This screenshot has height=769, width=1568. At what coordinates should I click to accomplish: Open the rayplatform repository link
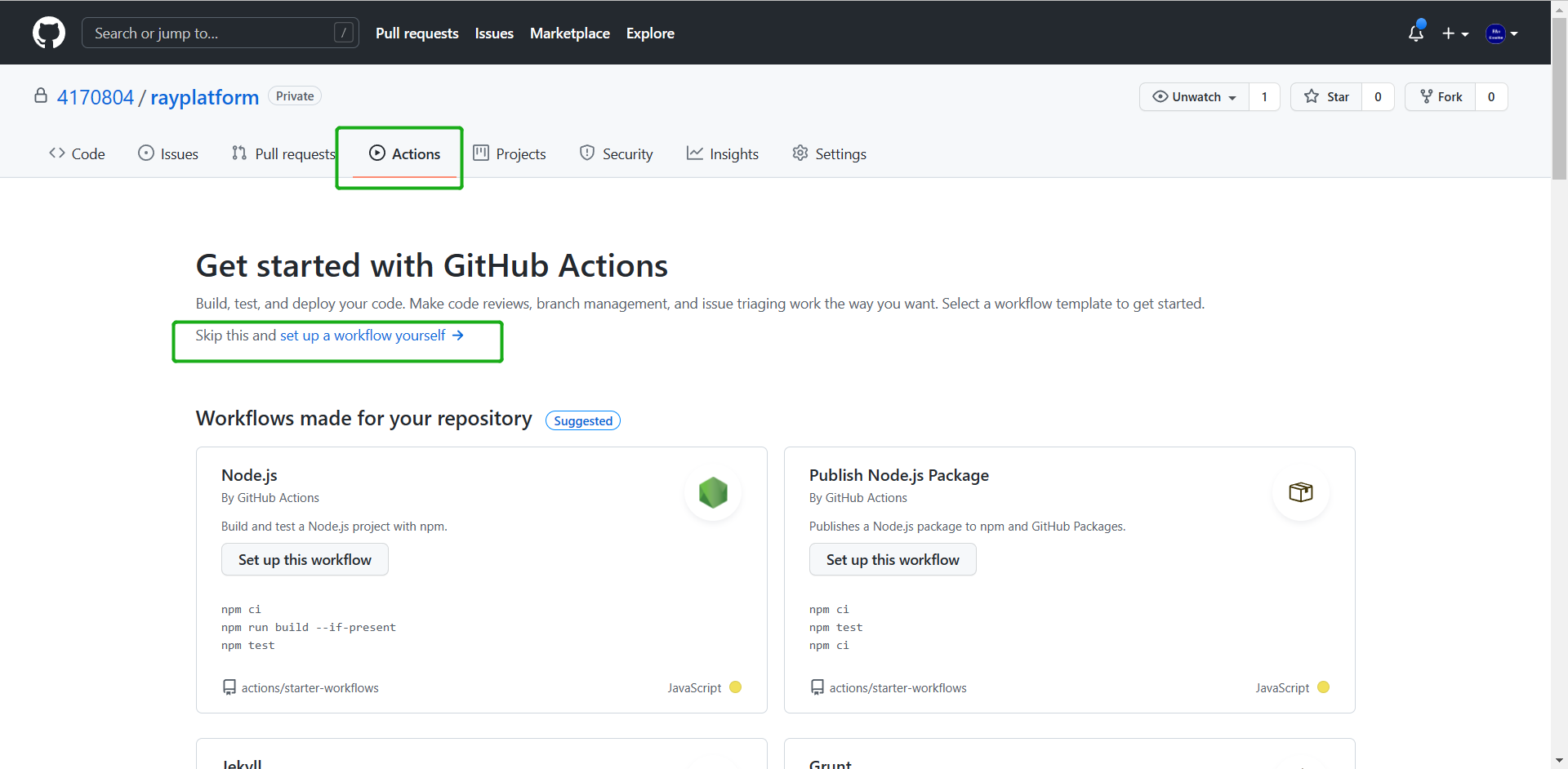pyautogui.click(x=204, y=97)
